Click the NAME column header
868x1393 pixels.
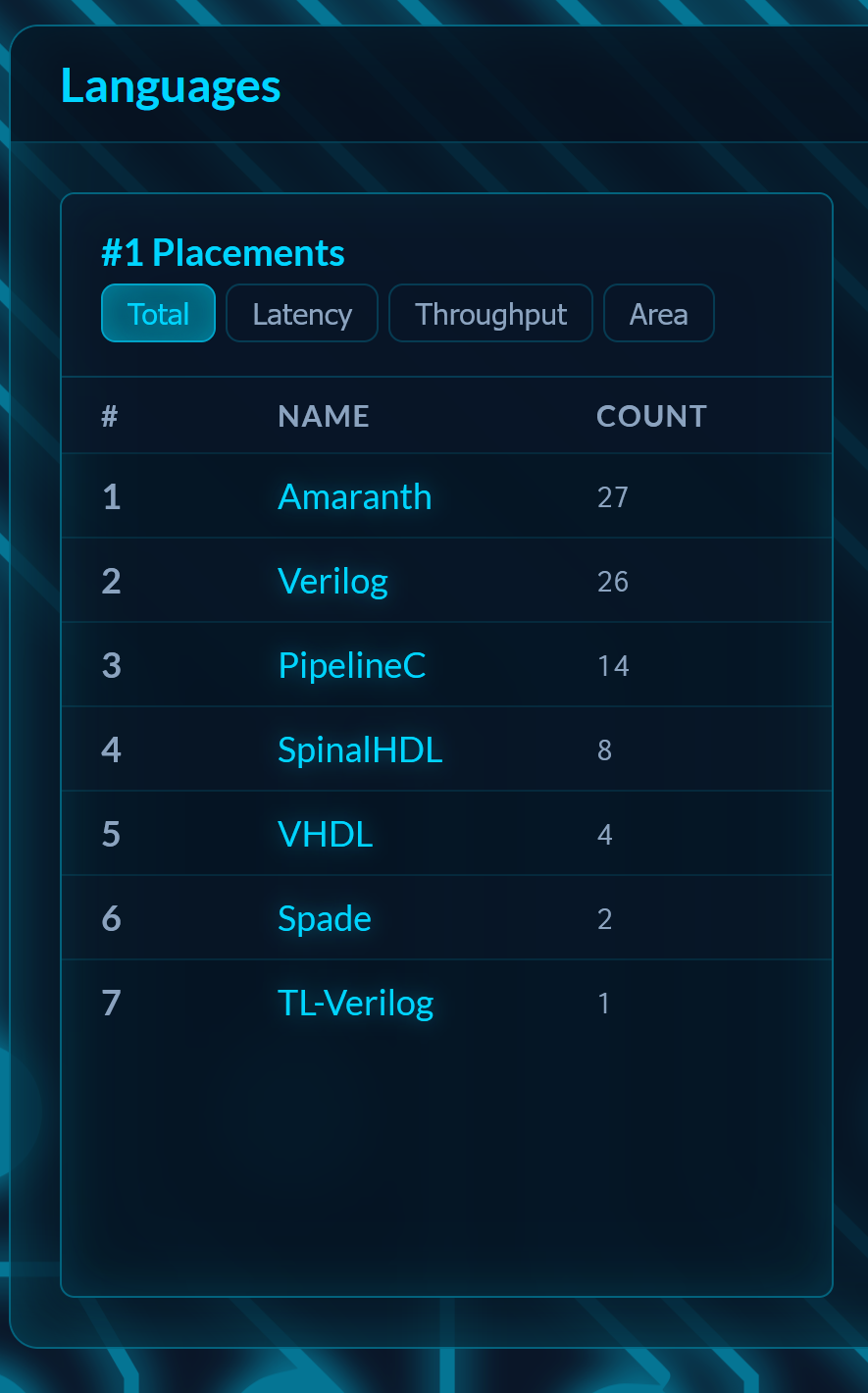[324, 417]
